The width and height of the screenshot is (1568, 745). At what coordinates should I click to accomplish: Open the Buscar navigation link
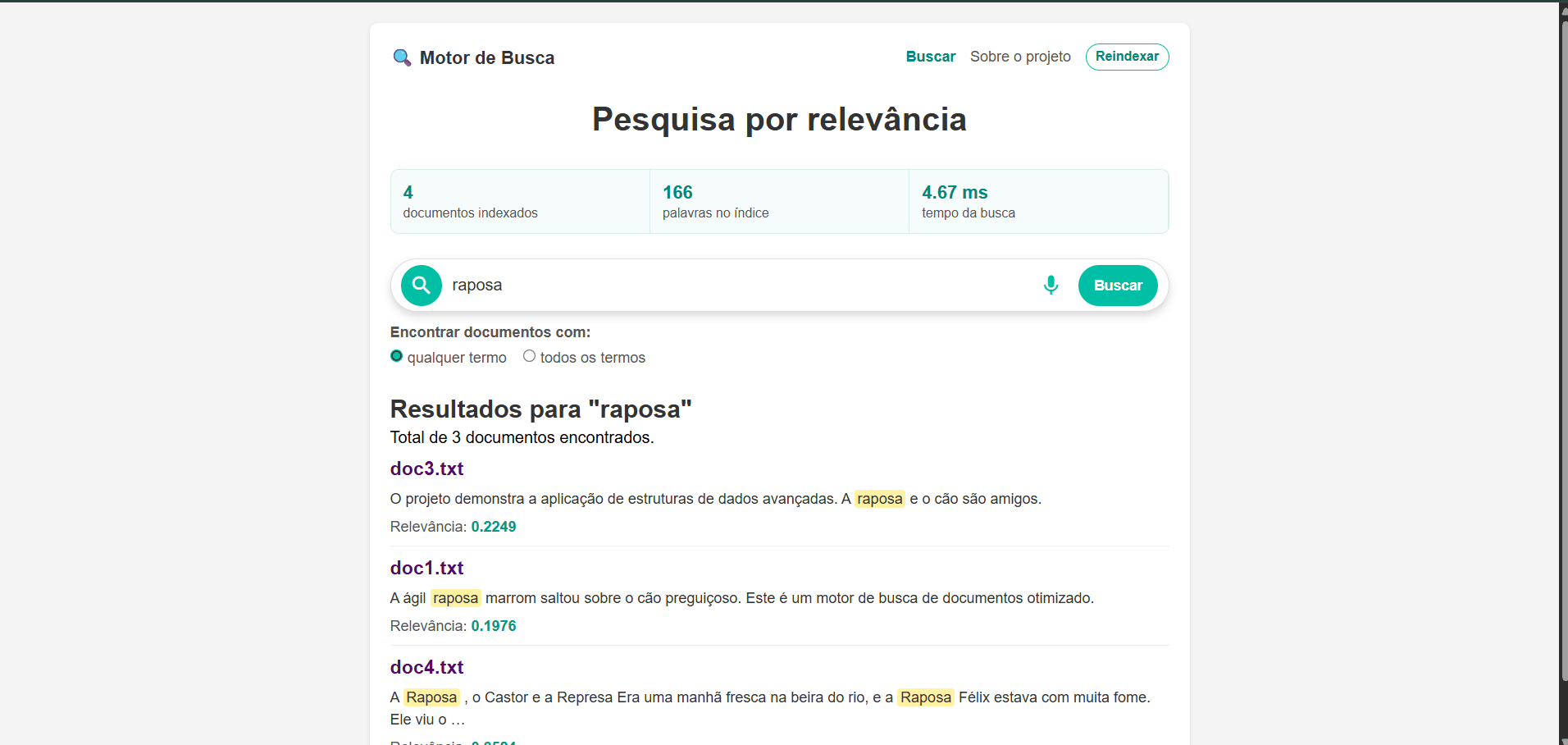click(931, 57)
